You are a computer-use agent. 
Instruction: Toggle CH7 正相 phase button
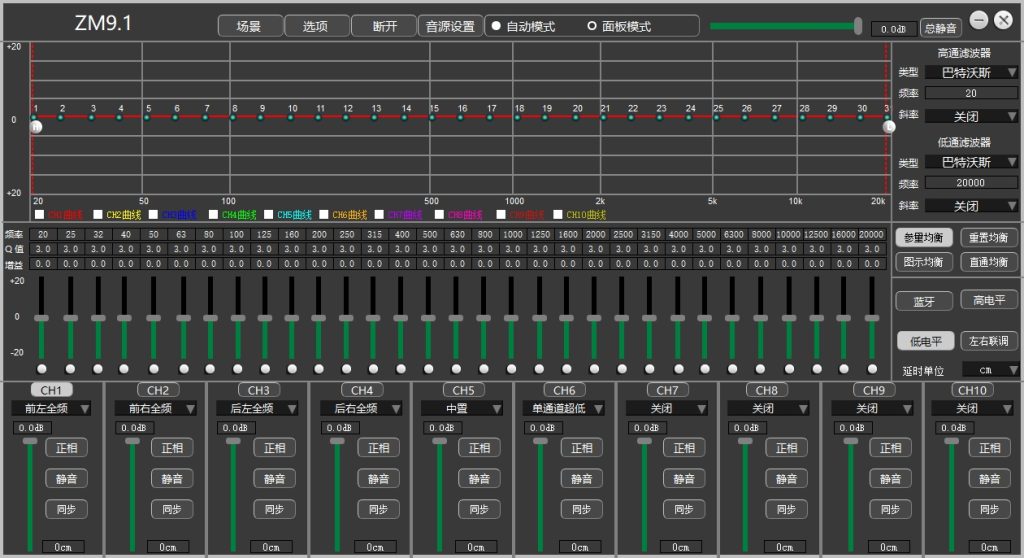point(684,448)
